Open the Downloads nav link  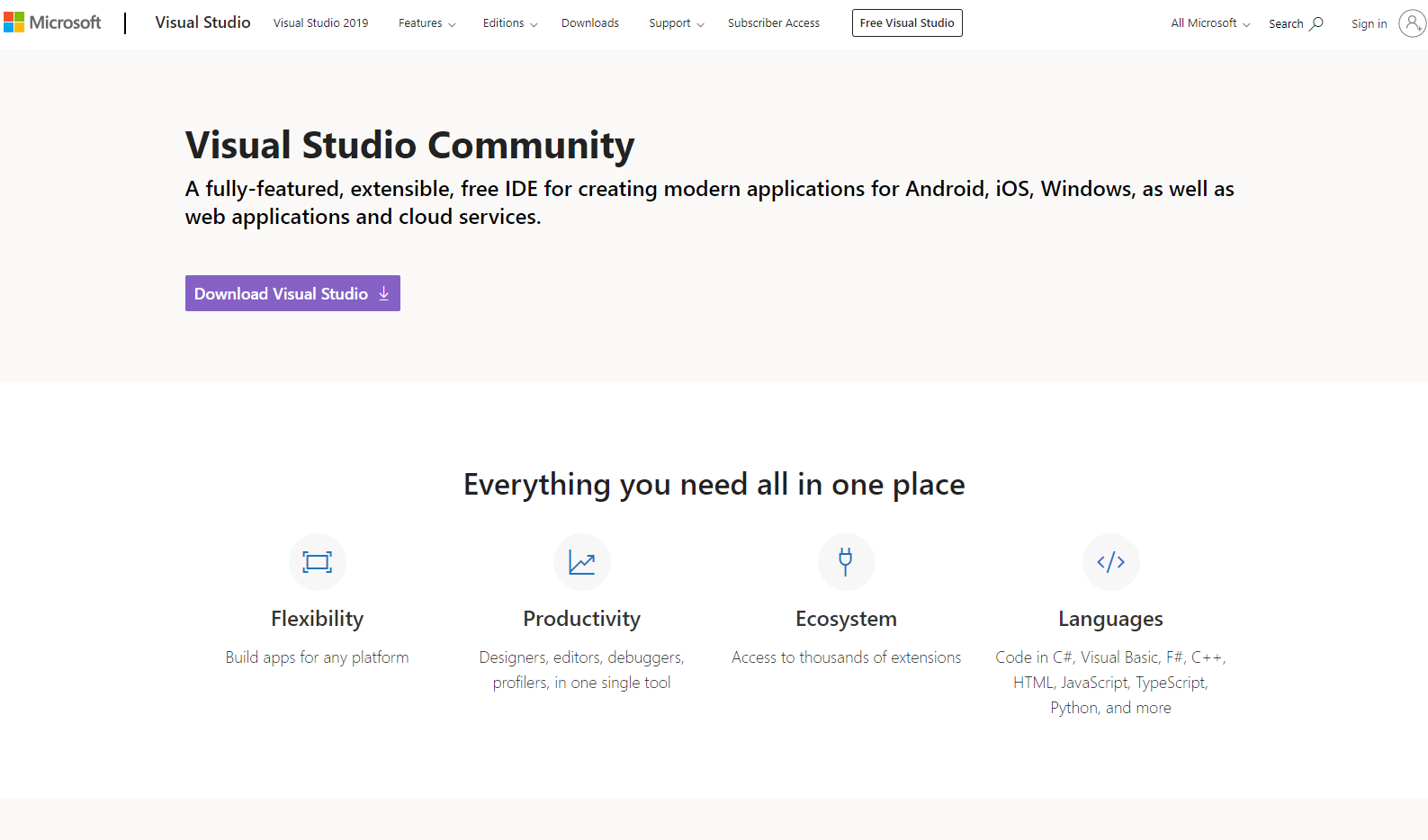[590, 23]
